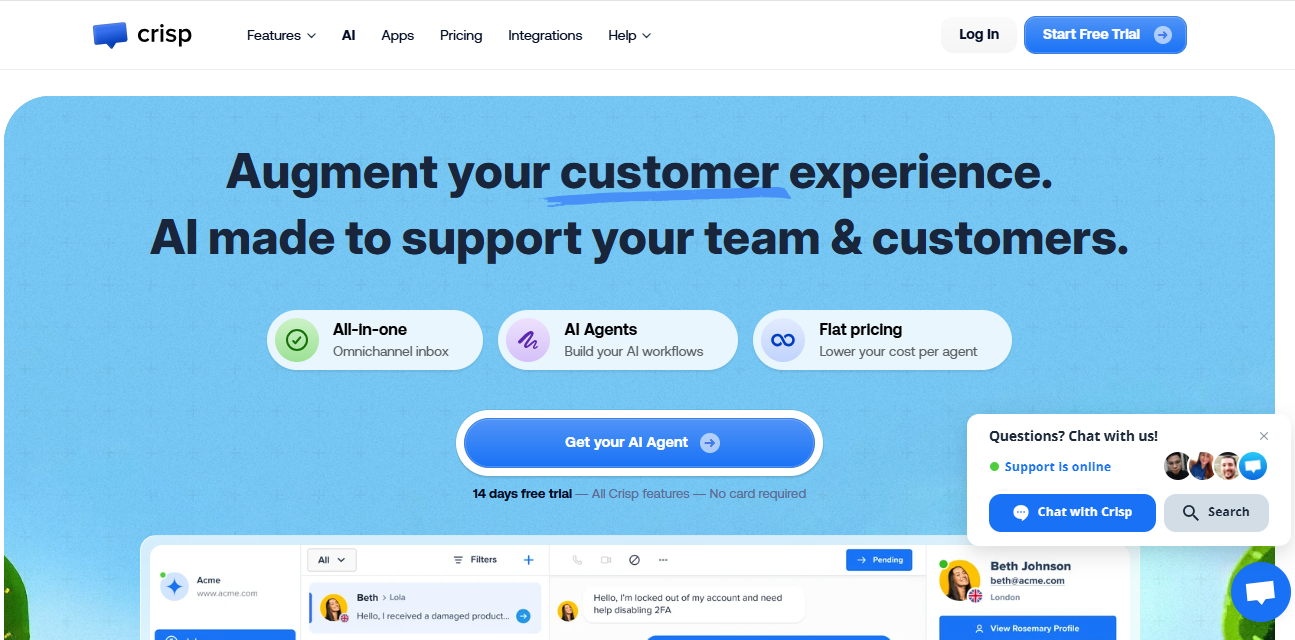Click the video camera icon in conversation toolbar
Viewport: 1295px width, 640px height.
tap(606, 560)
